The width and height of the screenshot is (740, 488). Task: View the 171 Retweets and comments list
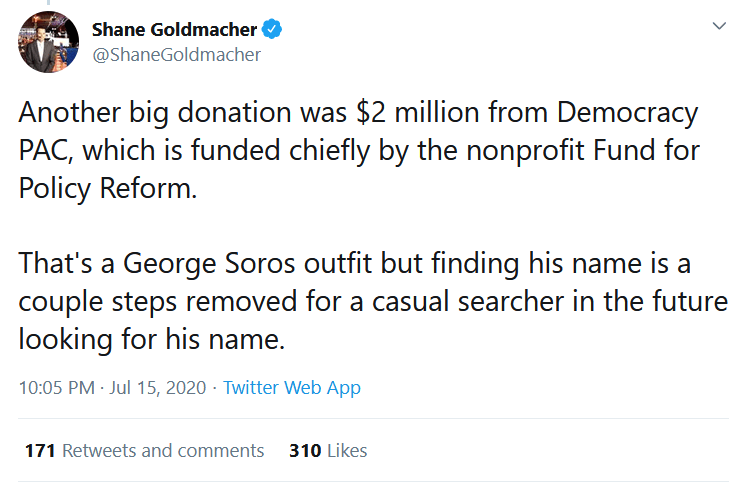pyautogui.click(x=144, y=451)
